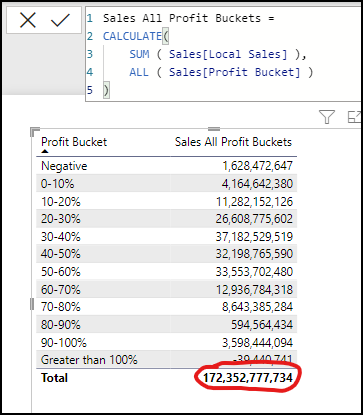Click the value 32,198,765,590
This screenshot has height=415, width=363.
point(254,254)
